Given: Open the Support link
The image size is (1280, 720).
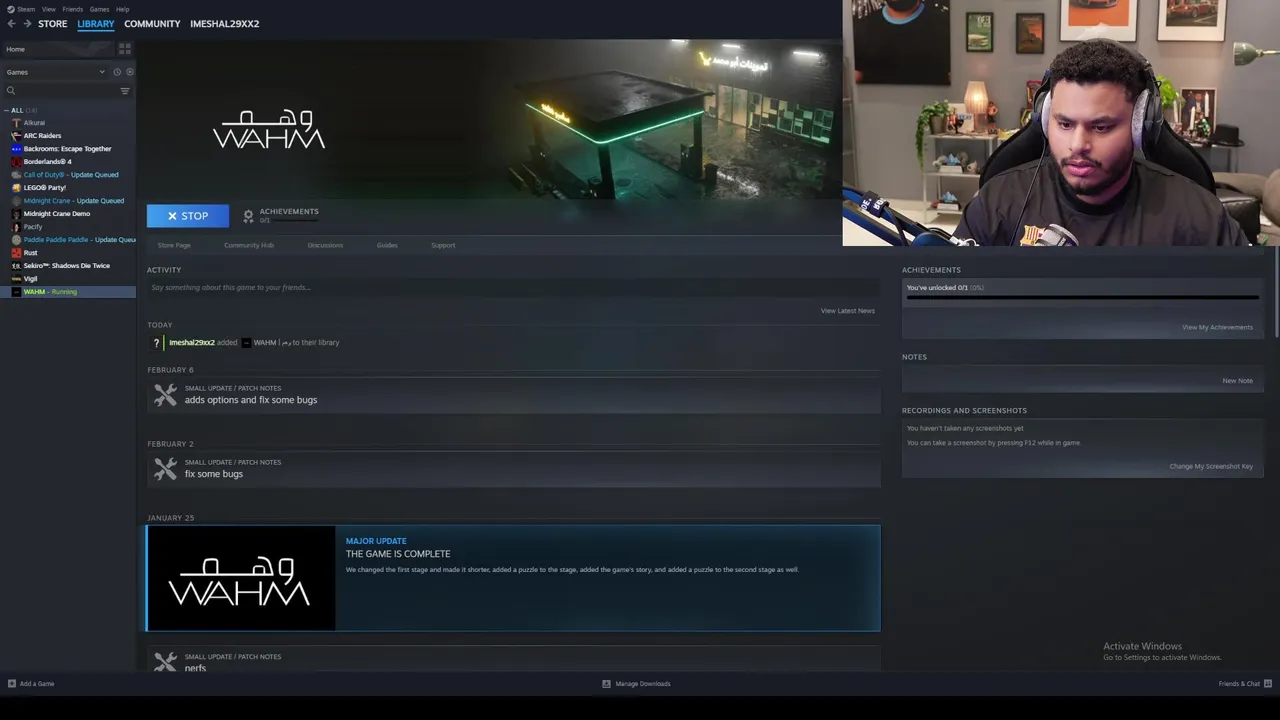Looking at the screenshot, I should [x=443, y=245].
